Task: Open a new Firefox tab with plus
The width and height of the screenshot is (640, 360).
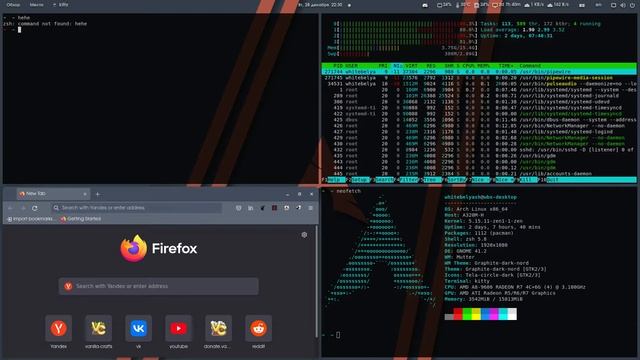Action: 98,194
